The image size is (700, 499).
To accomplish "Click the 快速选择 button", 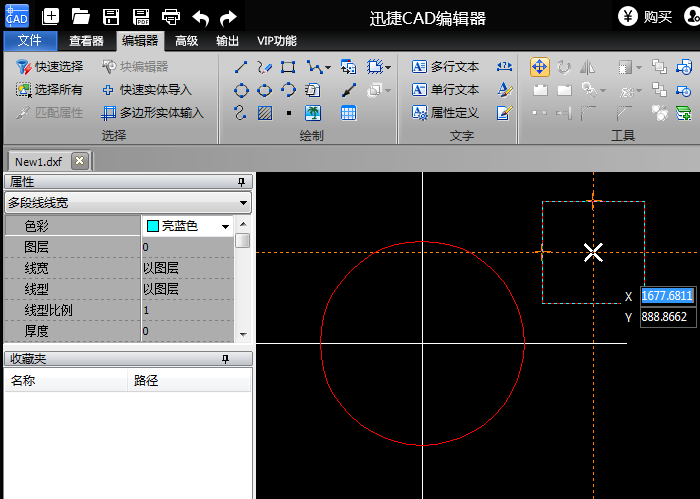I will pos(50,67).
